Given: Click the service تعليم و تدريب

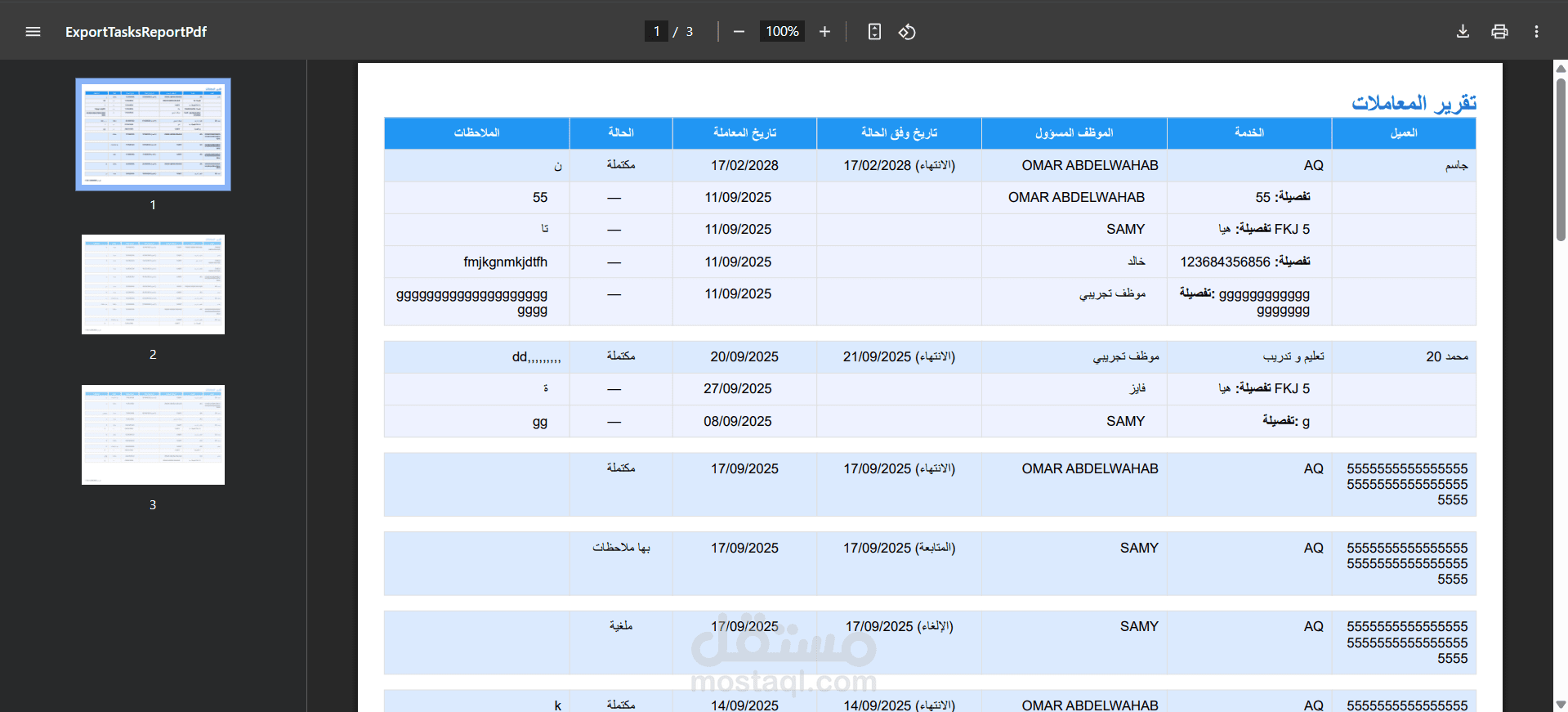Looking at the screenshot, I should click(x=1293, y=356).
